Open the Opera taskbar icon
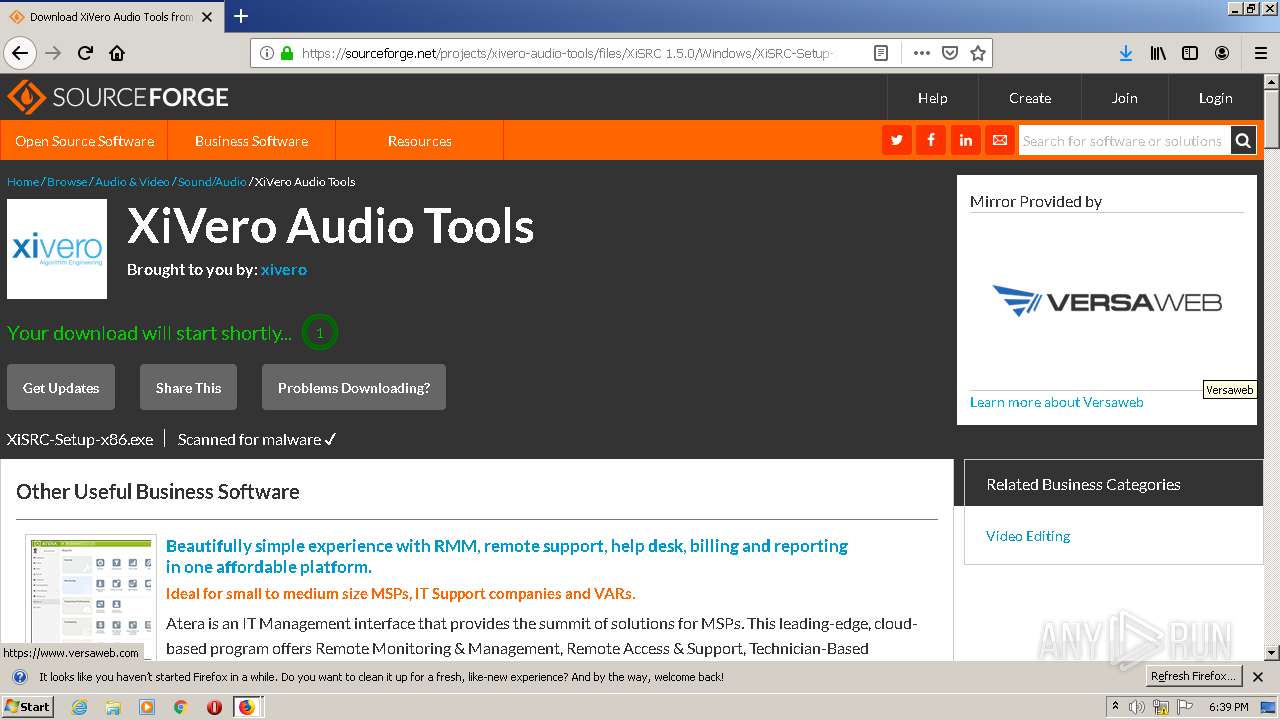This screenshot has height=720, width=1280. click(213, 707)
